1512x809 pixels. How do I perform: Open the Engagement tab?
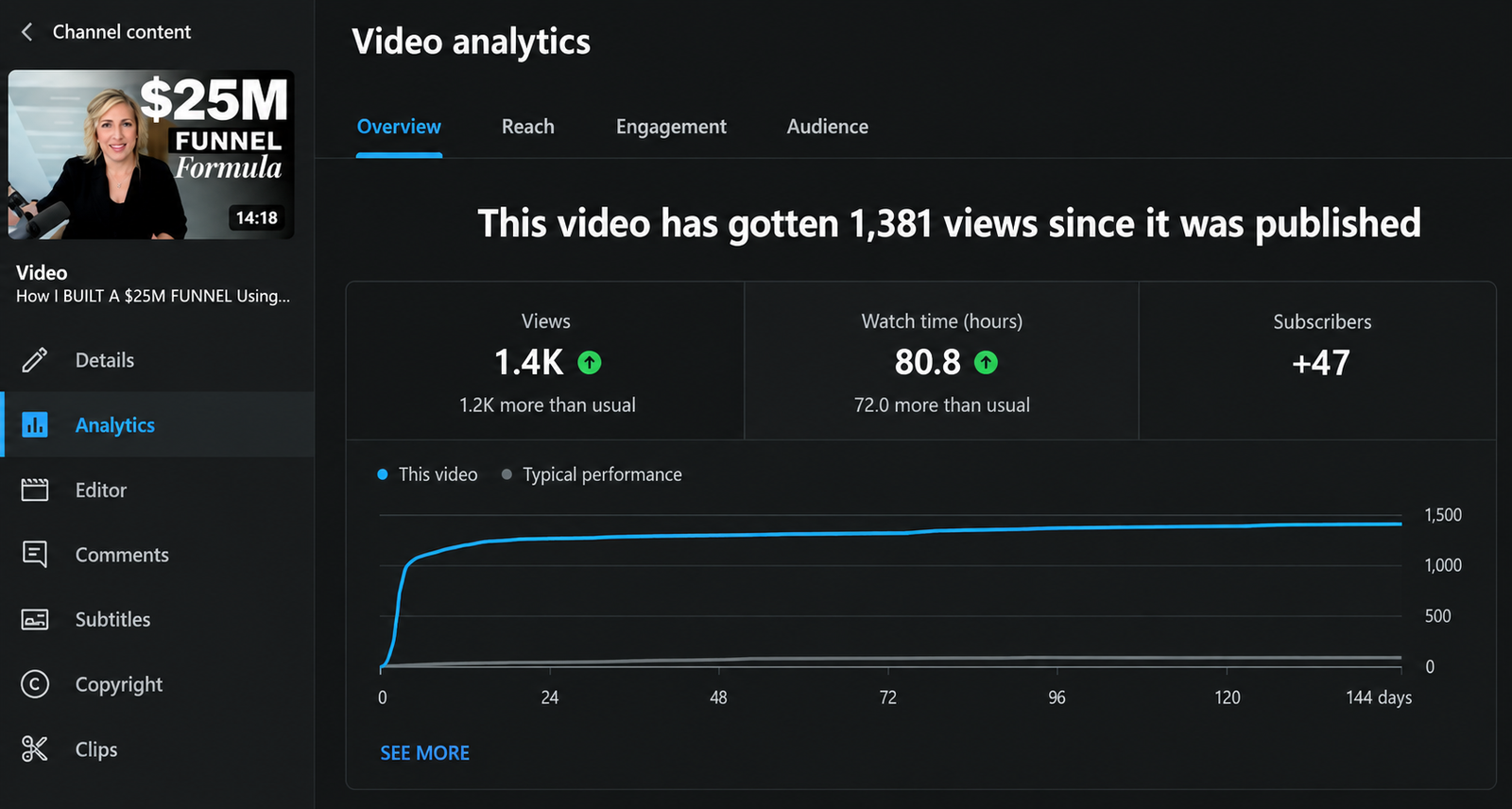[671, 127]
